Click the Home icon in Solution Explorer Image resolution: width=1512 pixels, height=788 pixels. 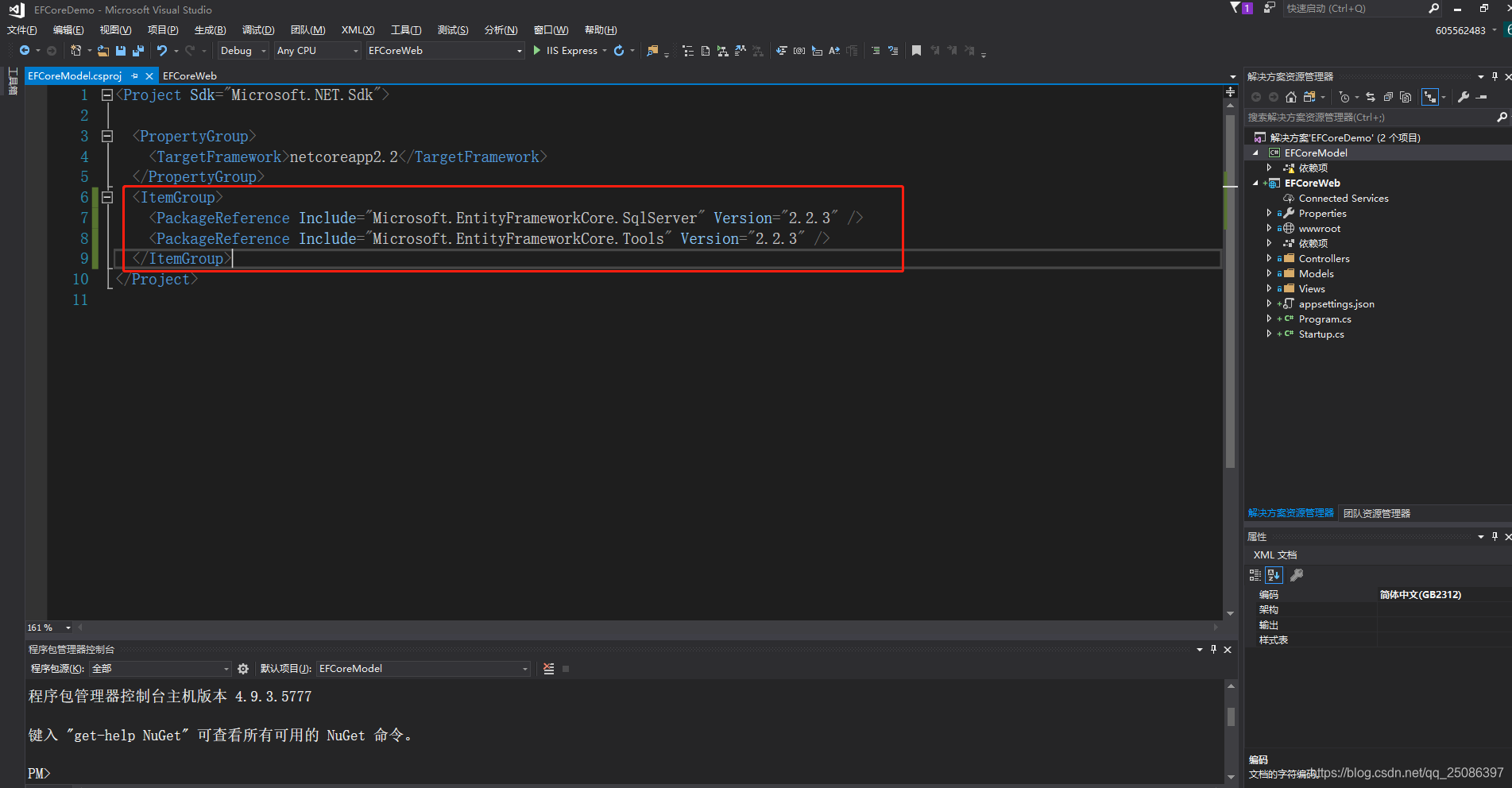tap(1291, 97)
